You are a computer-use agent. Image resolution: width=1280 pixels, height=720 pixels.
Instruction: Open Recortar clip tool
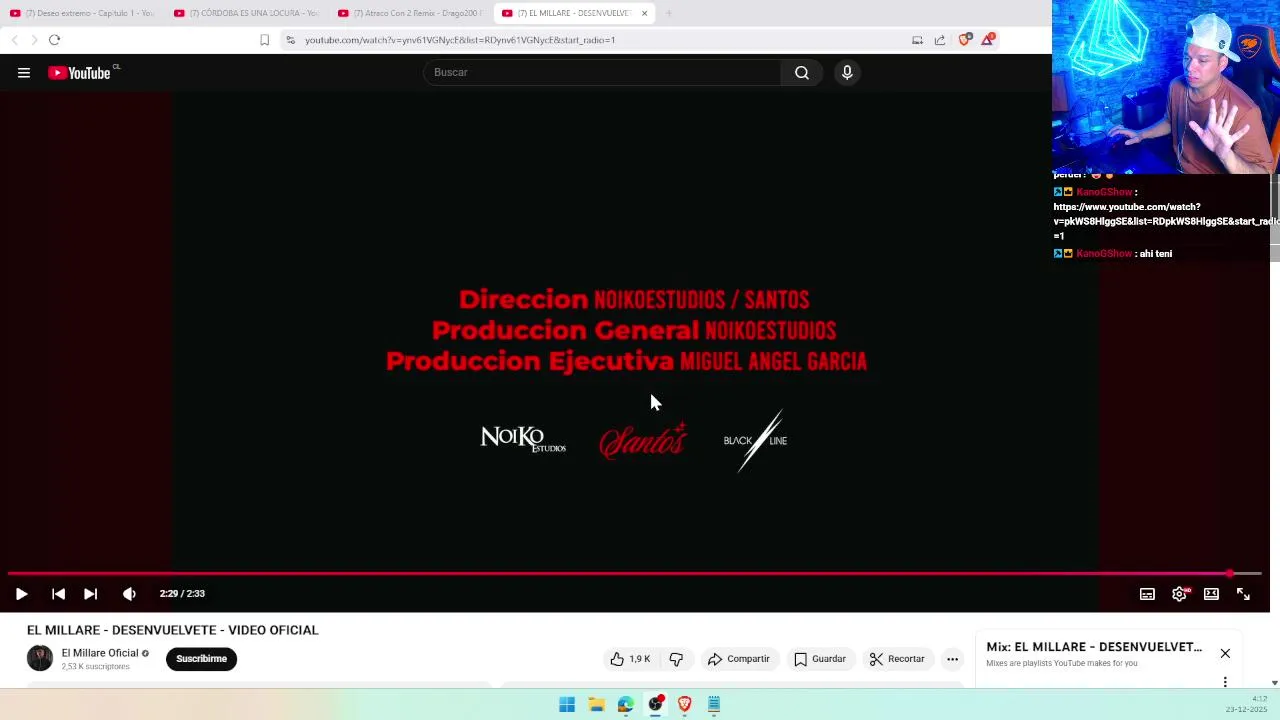point(897,659)
